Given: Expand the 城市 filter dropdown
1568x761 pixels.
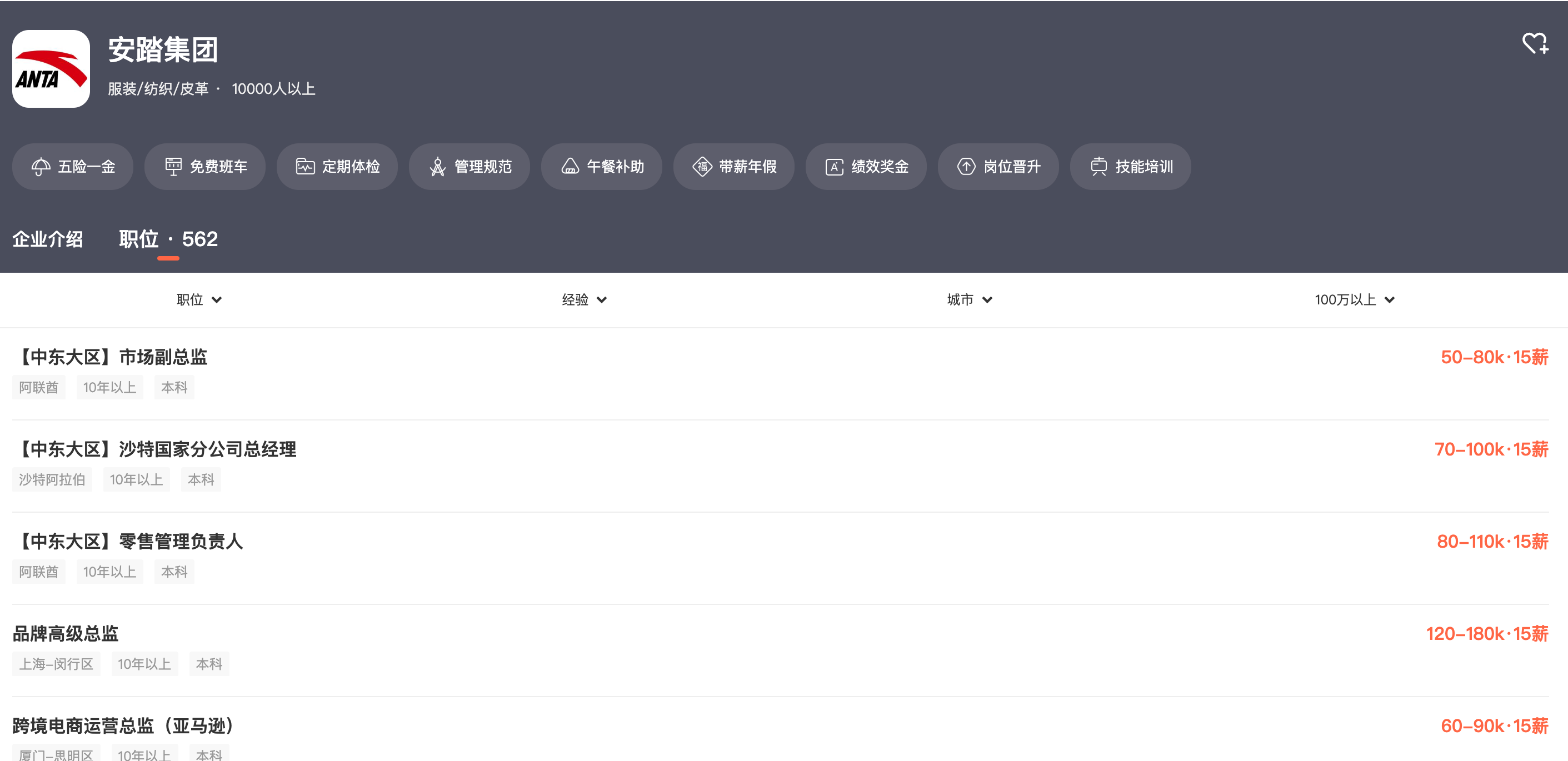Looking at the screenshot, I should (x=969, y=300).
